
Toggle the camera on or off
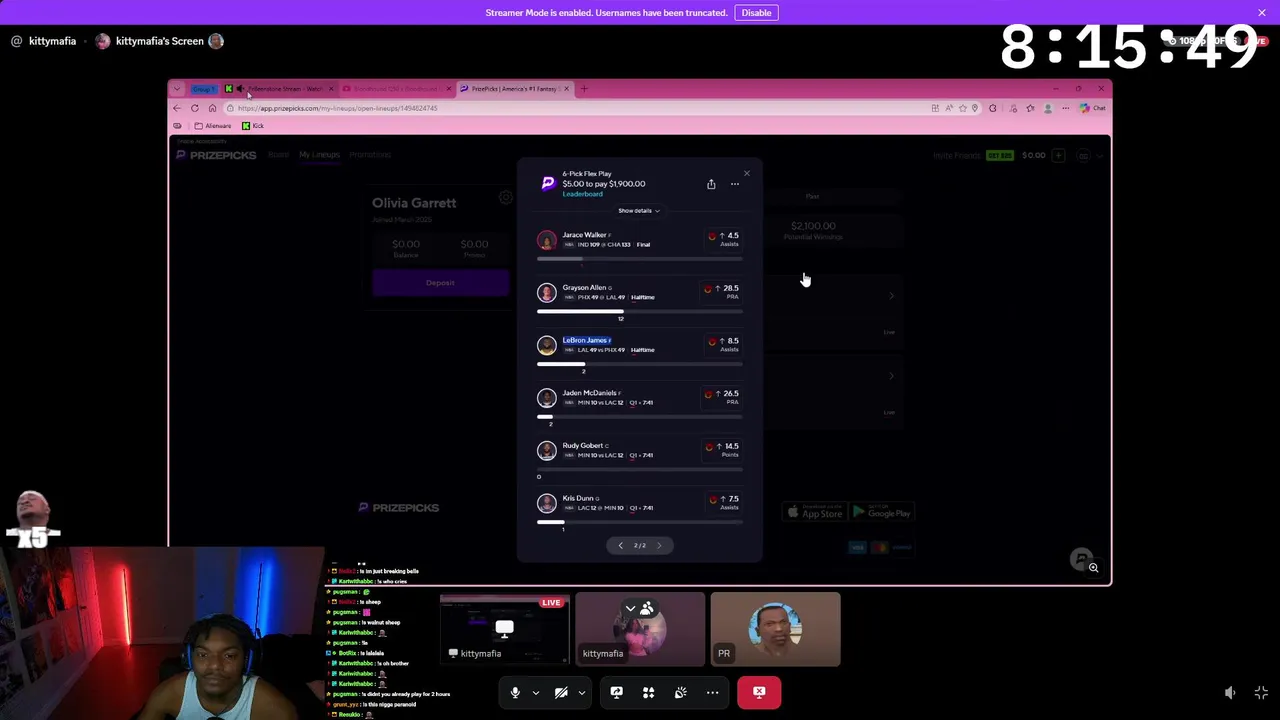pyautogui.click(x=561, y=692)
